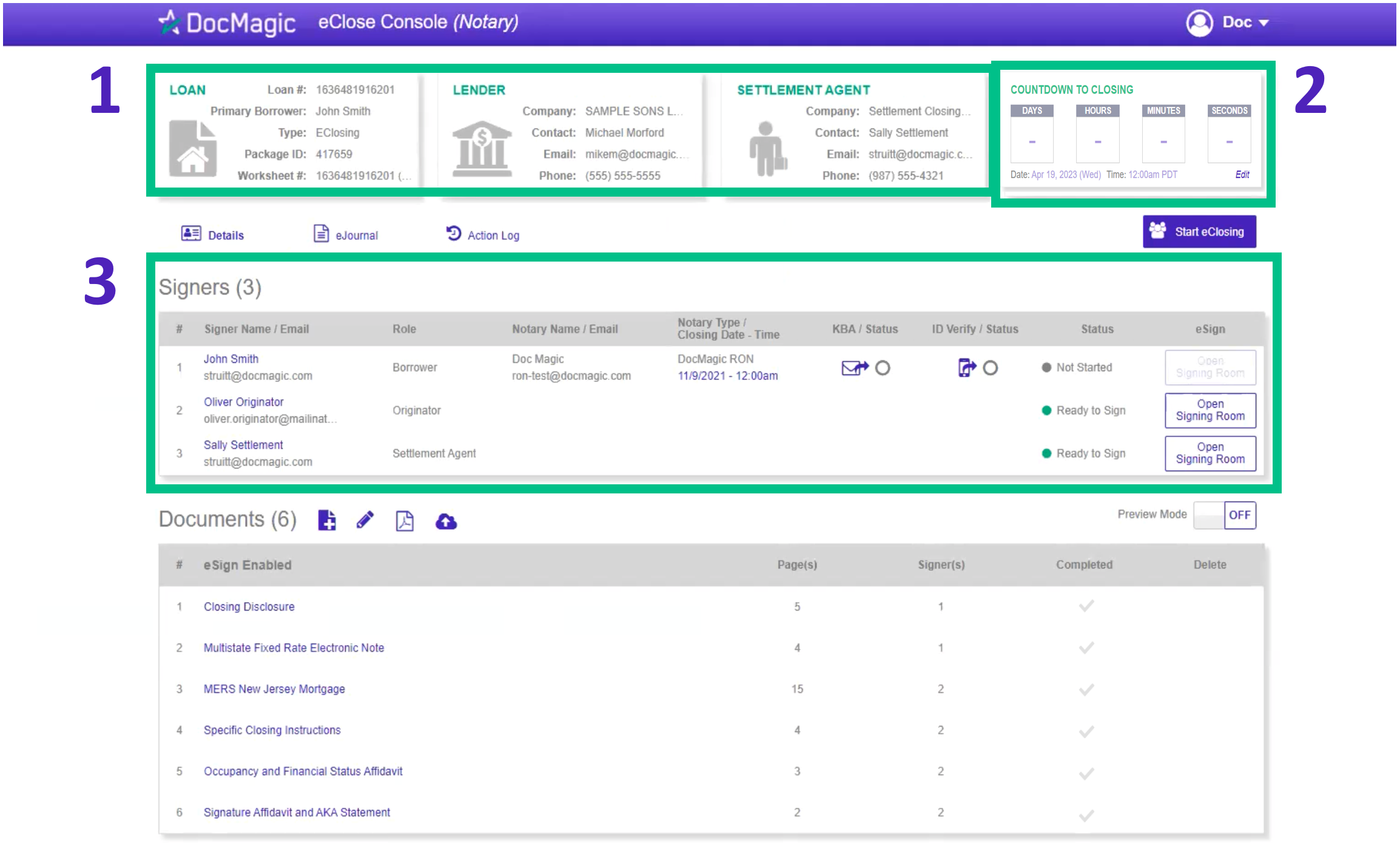The height and width of the screenshot is (843, 1400).
Task: Click completed checkmark for Multistate Fixed Rate Note
Action: [x=1086, y=648]
